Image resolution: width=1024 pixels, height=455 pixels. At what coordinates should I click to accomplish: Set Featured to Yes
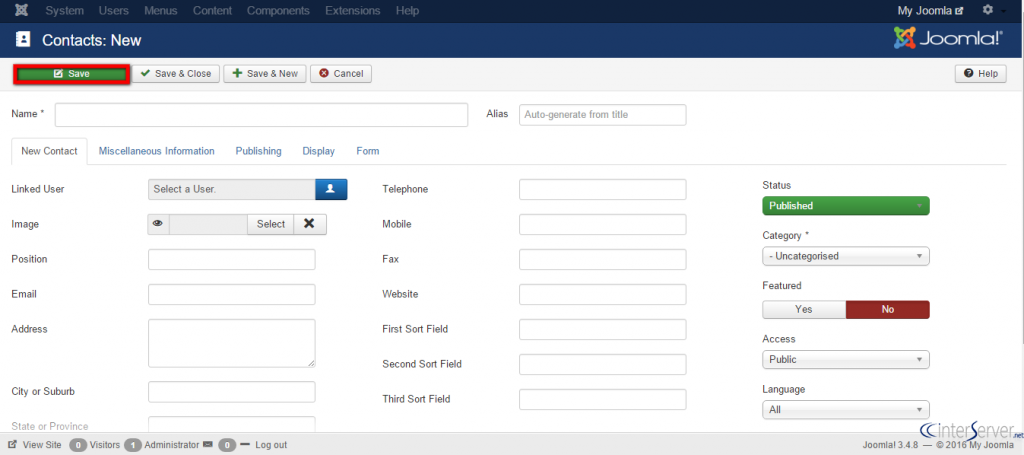pyautogui.click(x=804, y=309)
